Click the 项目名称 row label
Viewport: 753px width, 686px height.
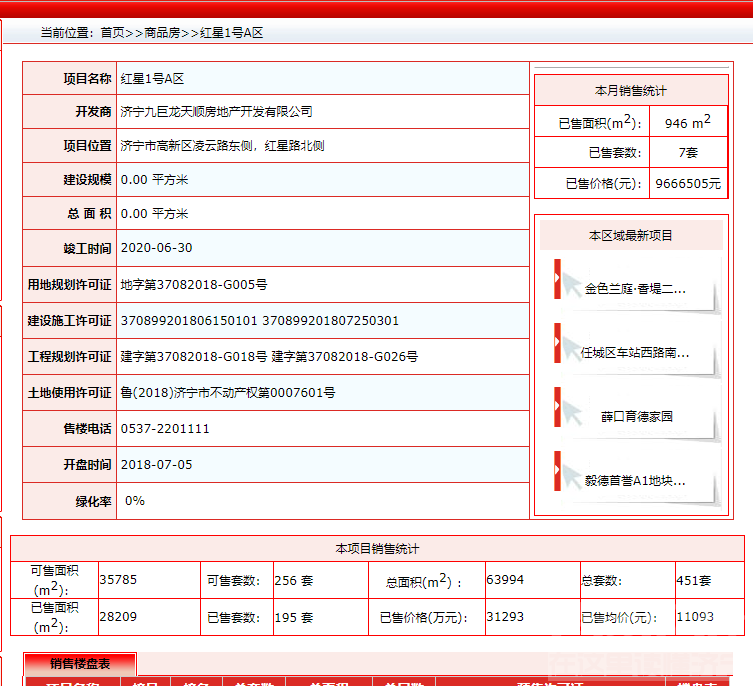pyautogui.click(x=87, y=79)
